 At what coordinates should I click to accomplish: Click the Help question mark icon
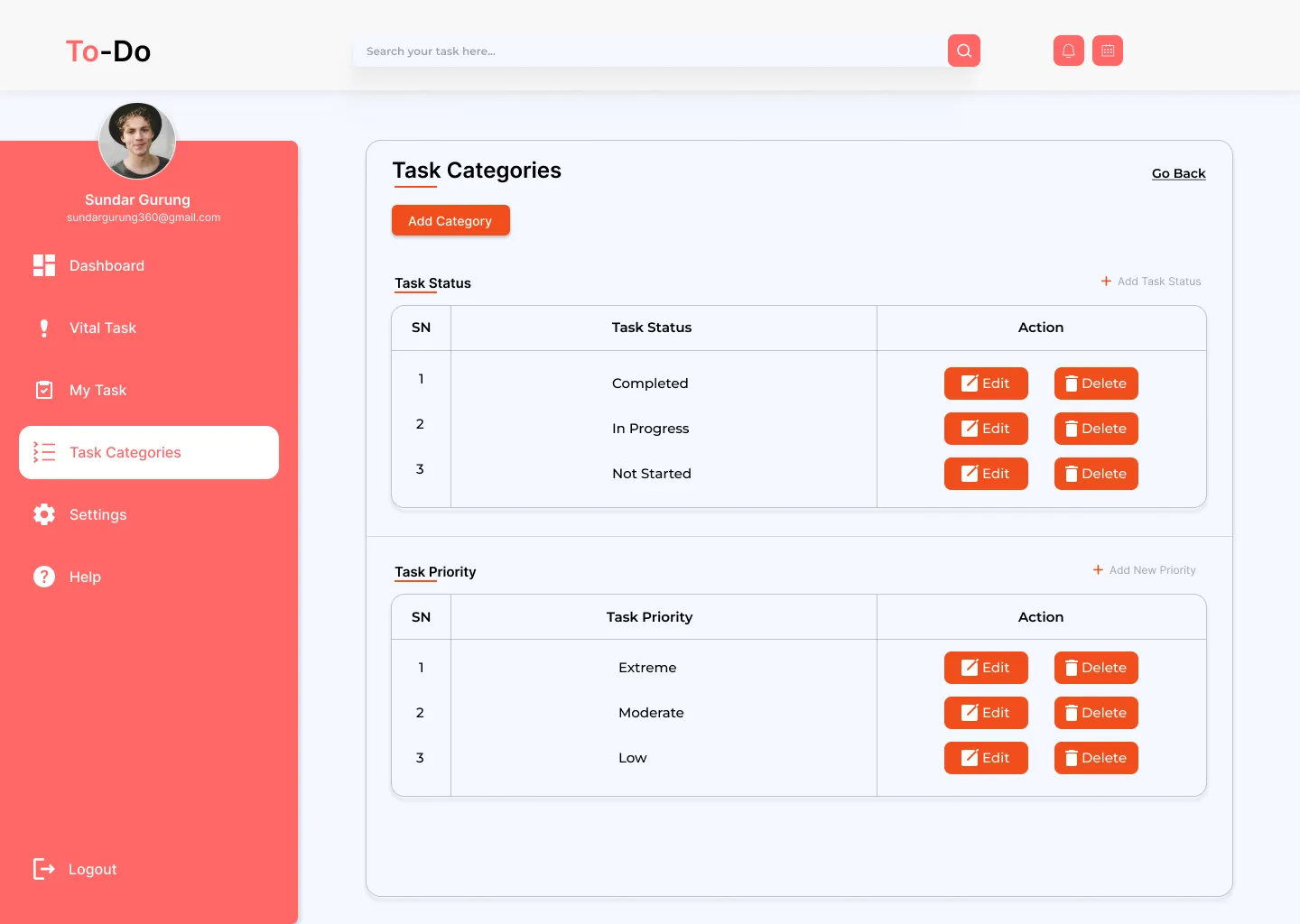pyautogui.click(x=44, y=577)
